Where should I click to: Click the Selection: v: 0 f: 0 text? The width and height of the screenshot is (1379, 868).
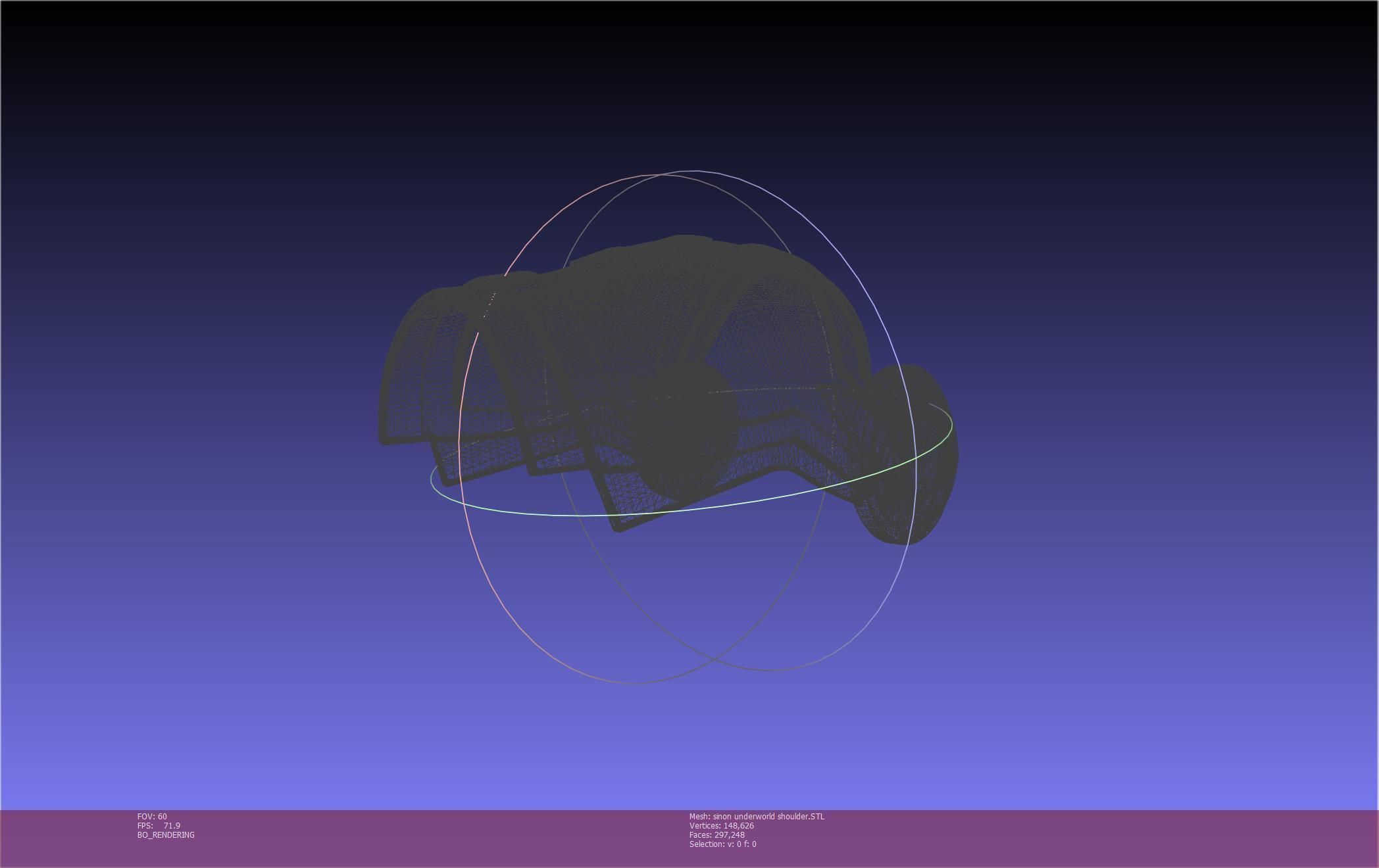(722, 844)
